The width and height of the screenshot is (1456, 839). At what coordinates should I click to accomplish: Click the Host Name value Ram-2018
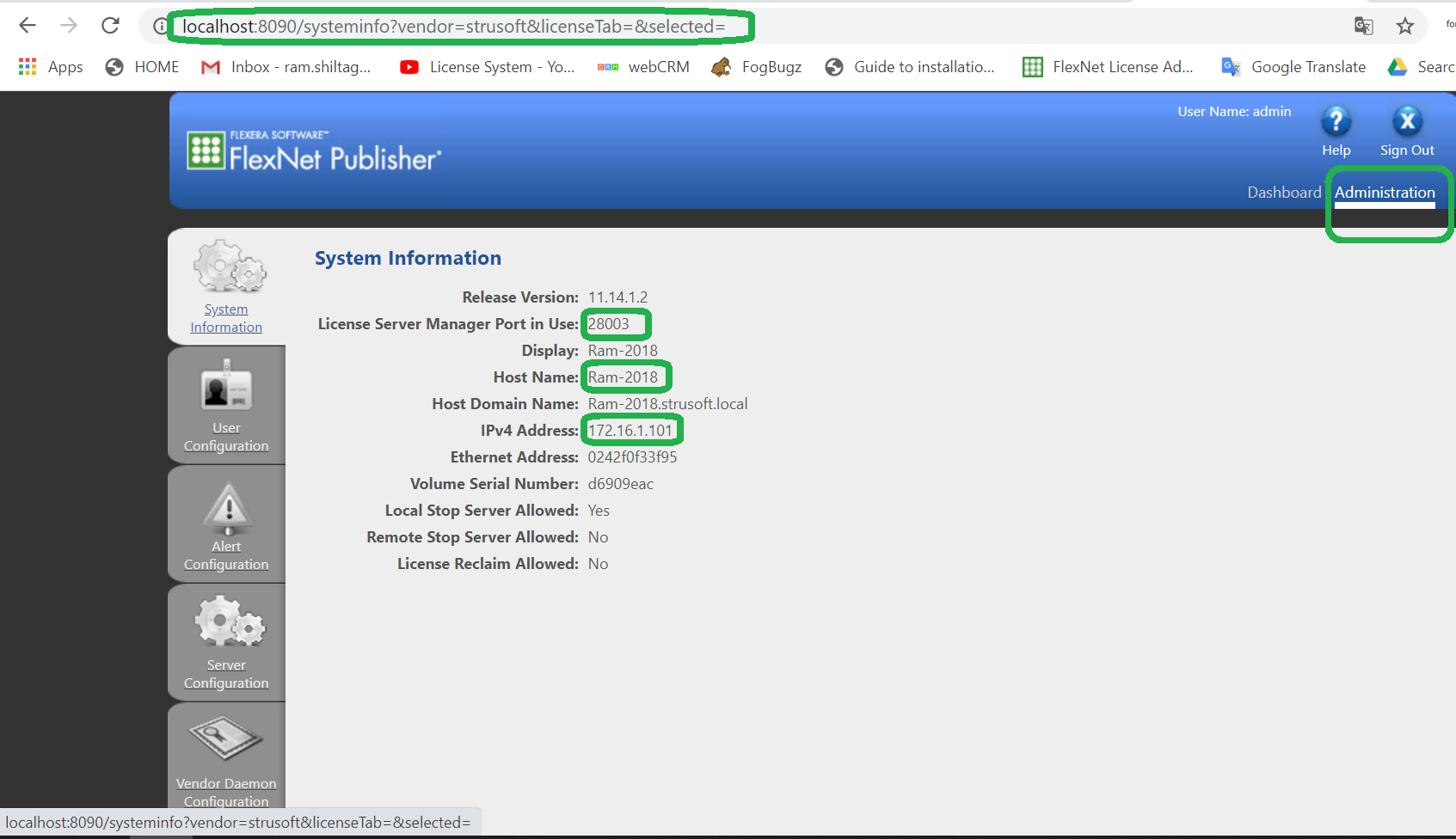[623, 377]
